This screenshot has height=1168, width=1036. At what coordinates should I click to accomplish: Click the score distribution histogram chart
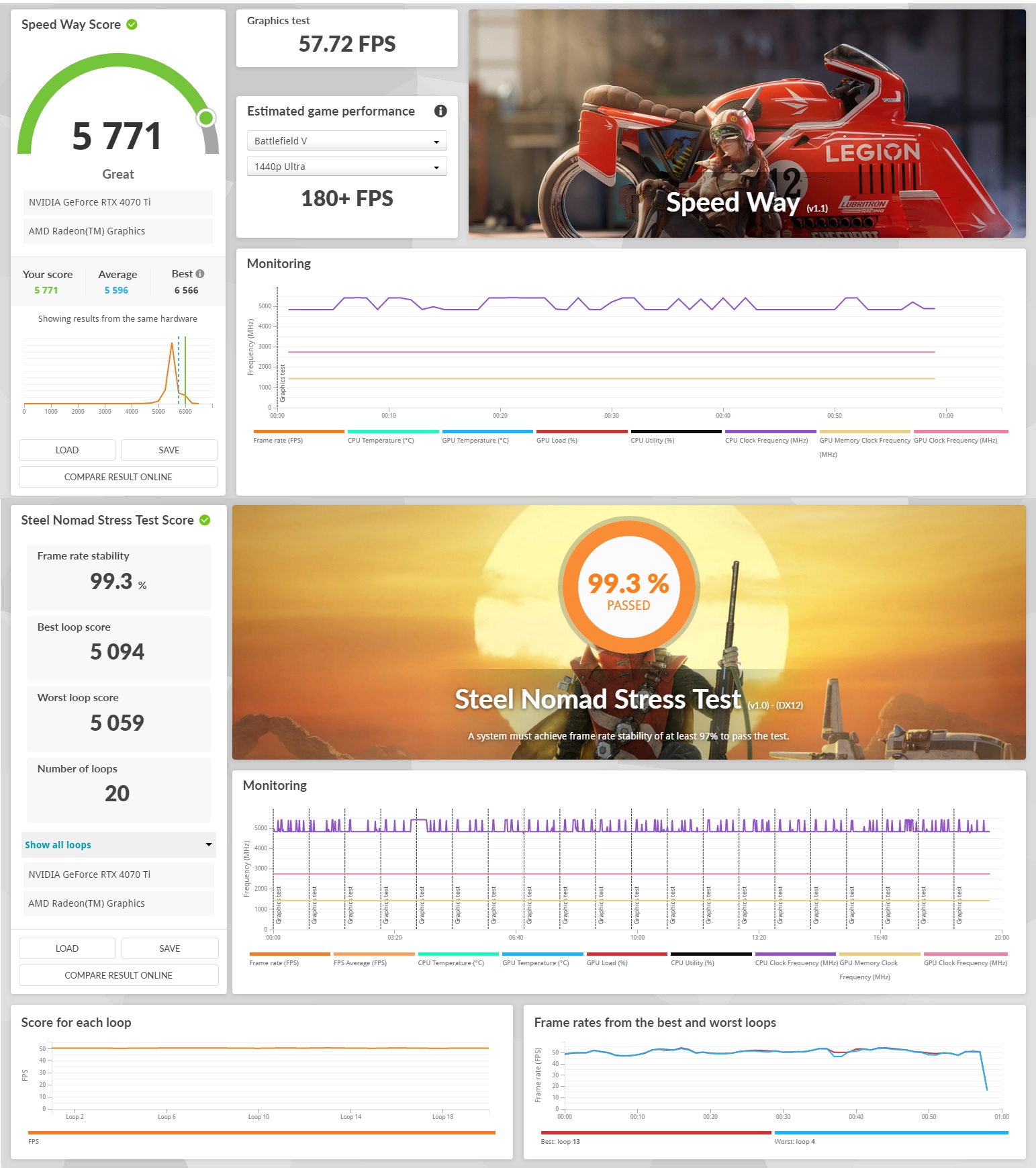click(118, 375)
